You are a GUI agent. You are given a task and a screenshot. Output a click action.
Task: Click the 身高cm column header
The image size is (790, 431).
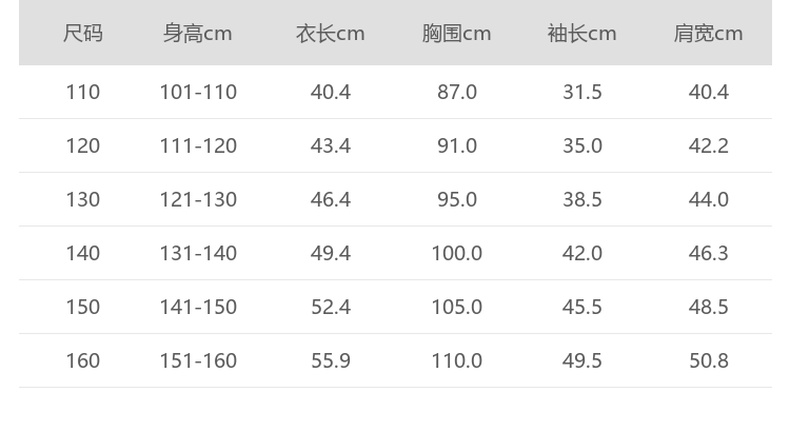click(x=198, y=34)
